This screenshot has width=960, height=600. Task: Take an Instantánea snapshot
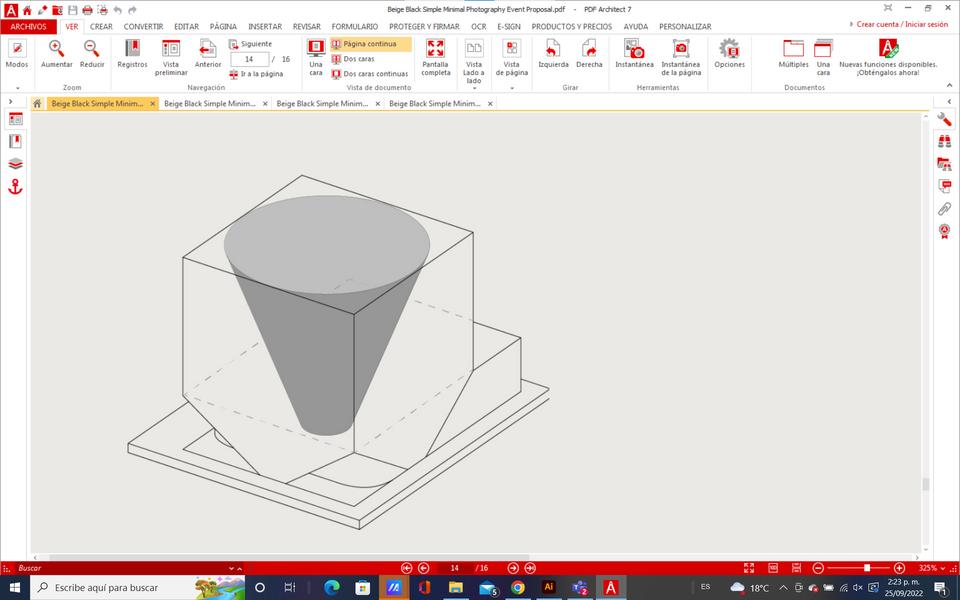pos(634,53)
